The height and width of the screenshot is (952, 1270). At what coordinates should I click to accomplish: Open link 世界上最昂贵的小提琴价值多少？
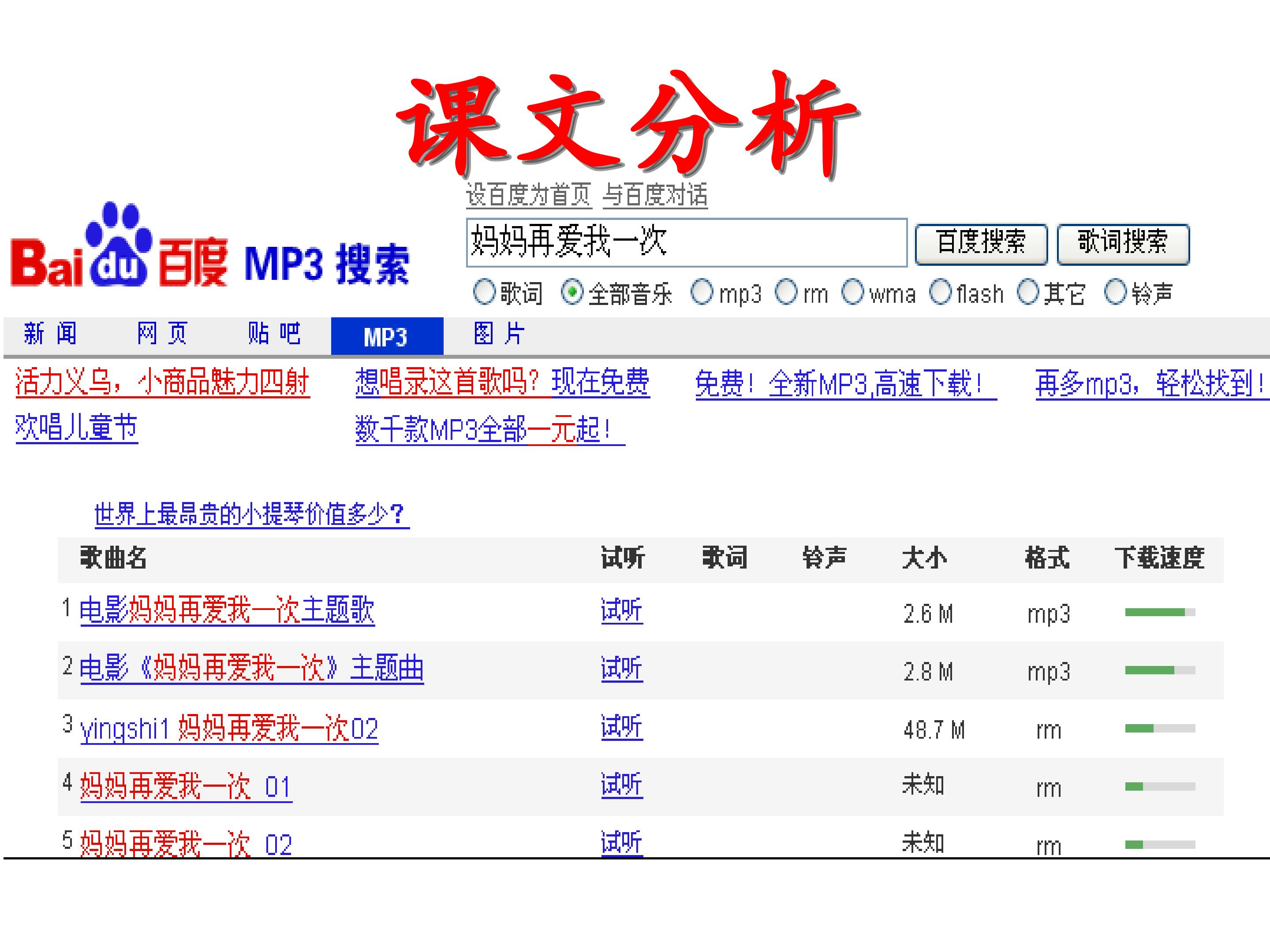(x=252, y=515)
